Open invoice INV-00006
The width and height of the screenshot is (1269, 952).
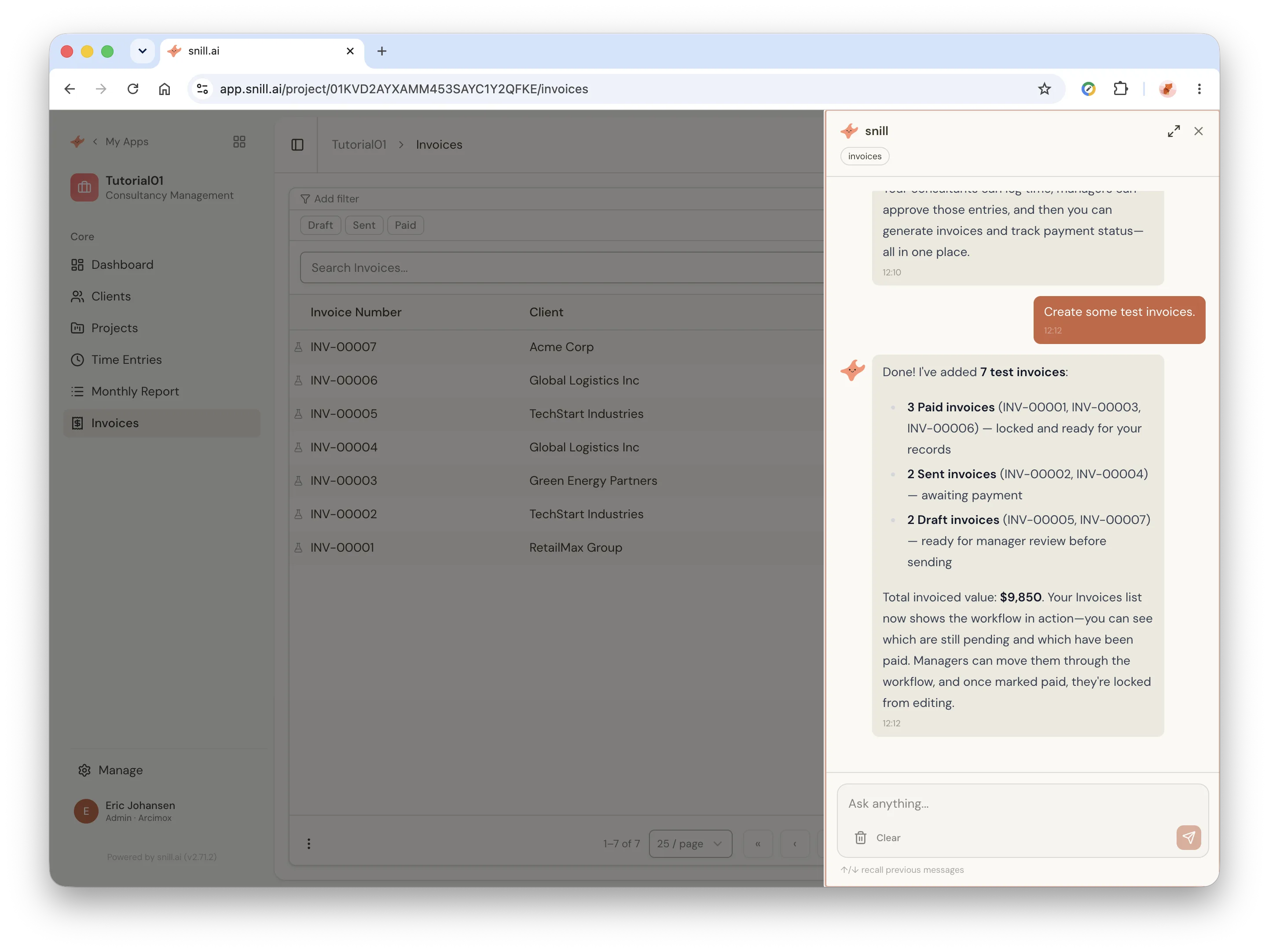(x=344, y=380)
